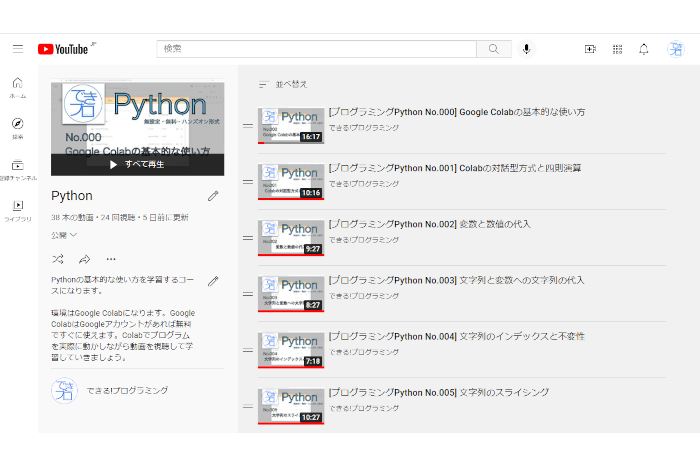Edit the playlist title Python pencil
Viewport: 700px width, 467px height.
pyautogui.click(x=213, y=196)
